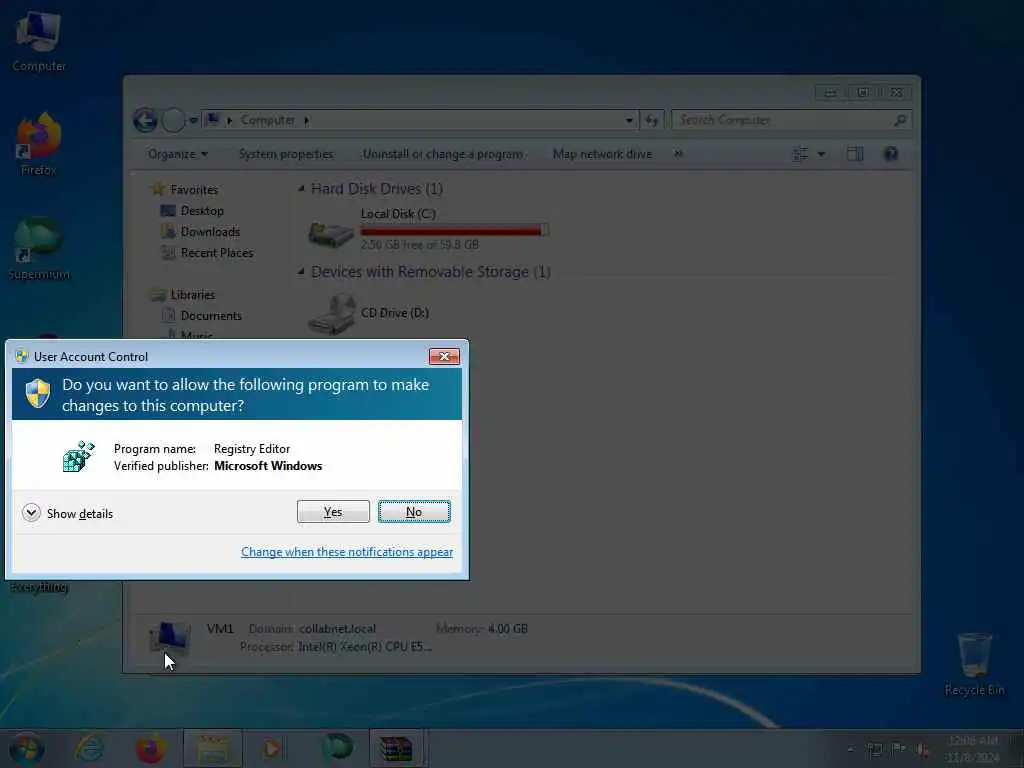Click the UAC shield icon in blue banner

point(38,394)
